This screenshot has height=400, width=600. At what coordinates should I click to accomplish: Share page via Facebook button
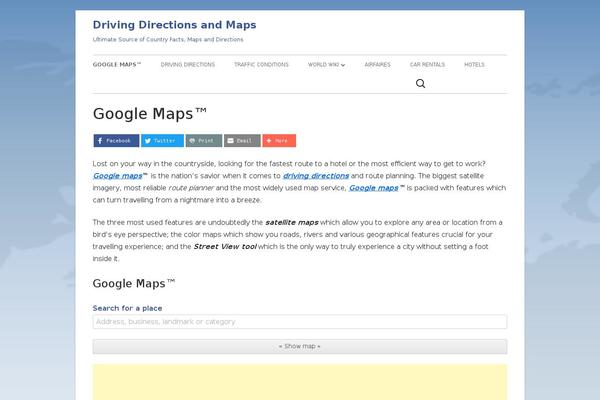tap(116, 140)
